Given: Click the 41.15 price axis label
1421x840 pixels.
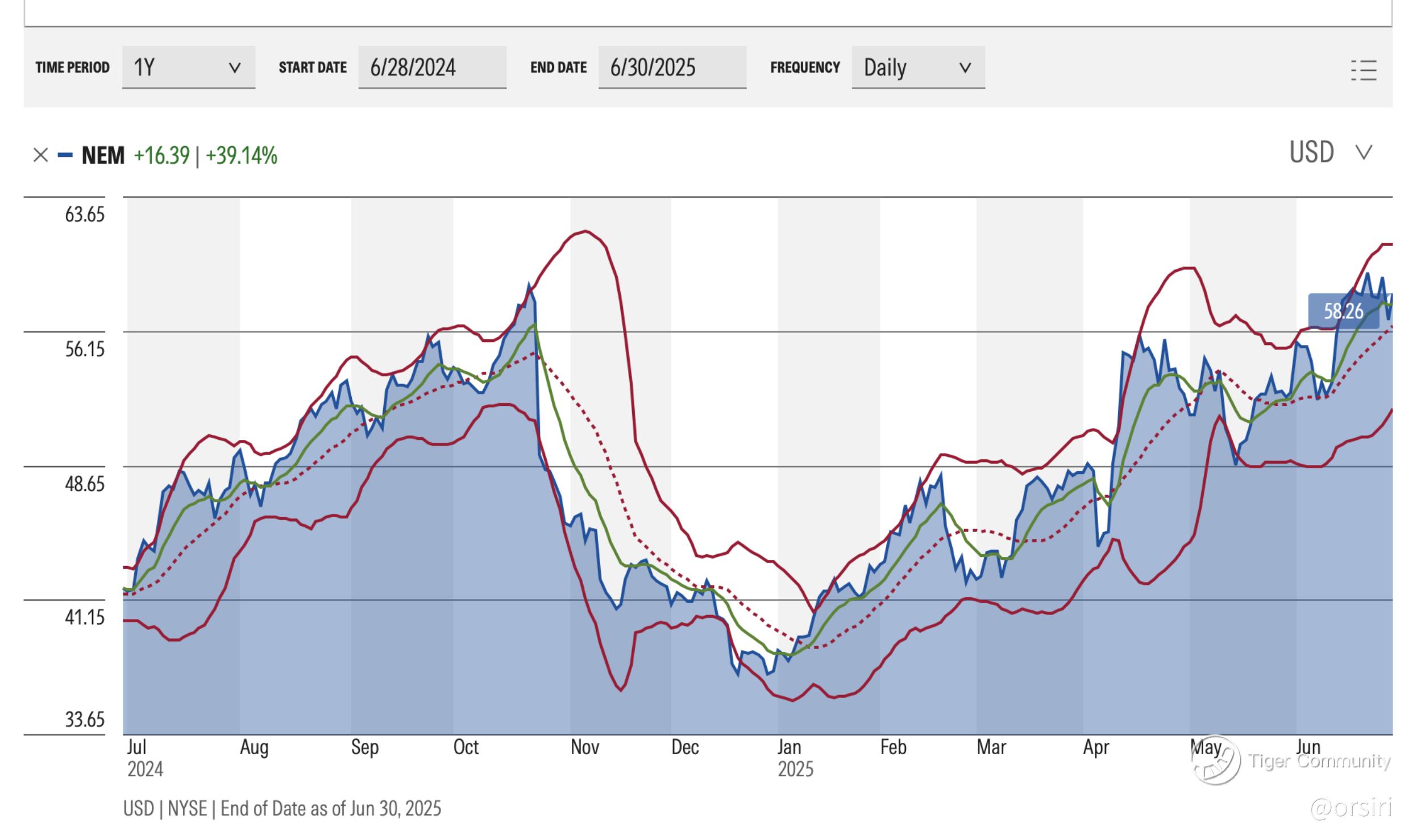Looking at the screenshot, I should (x=85, y=617).
